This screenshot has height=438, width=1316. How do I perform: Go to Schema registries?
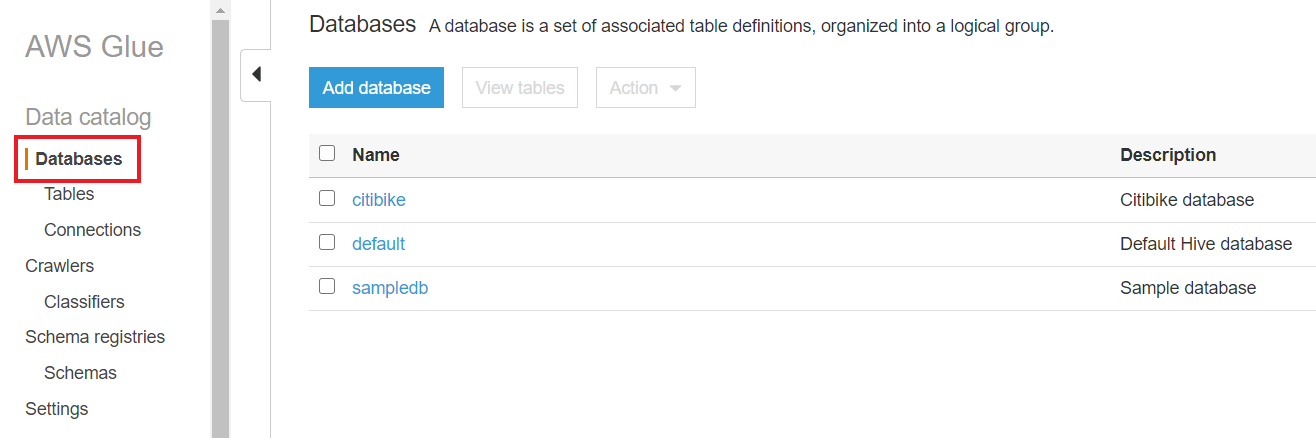point(95,337)
